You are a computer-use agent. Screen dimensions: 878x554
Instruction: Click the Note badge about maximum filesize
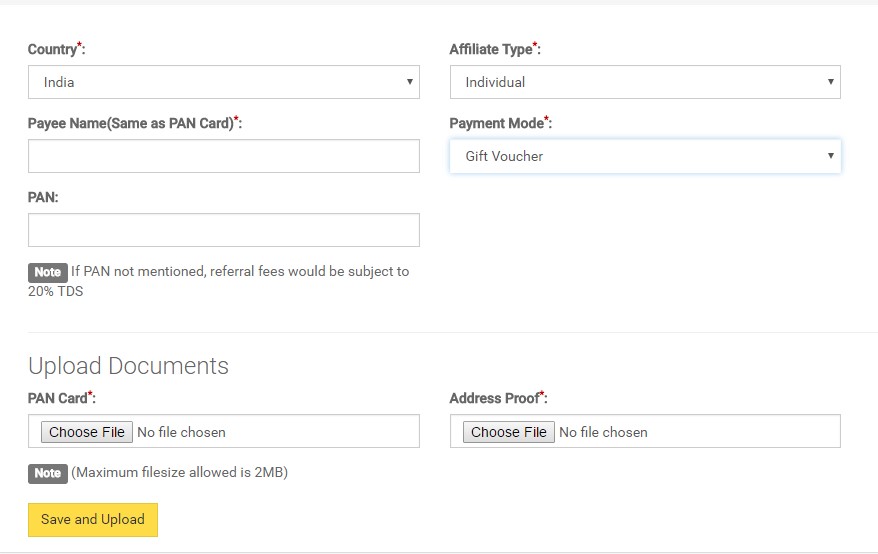pos(48,473)
